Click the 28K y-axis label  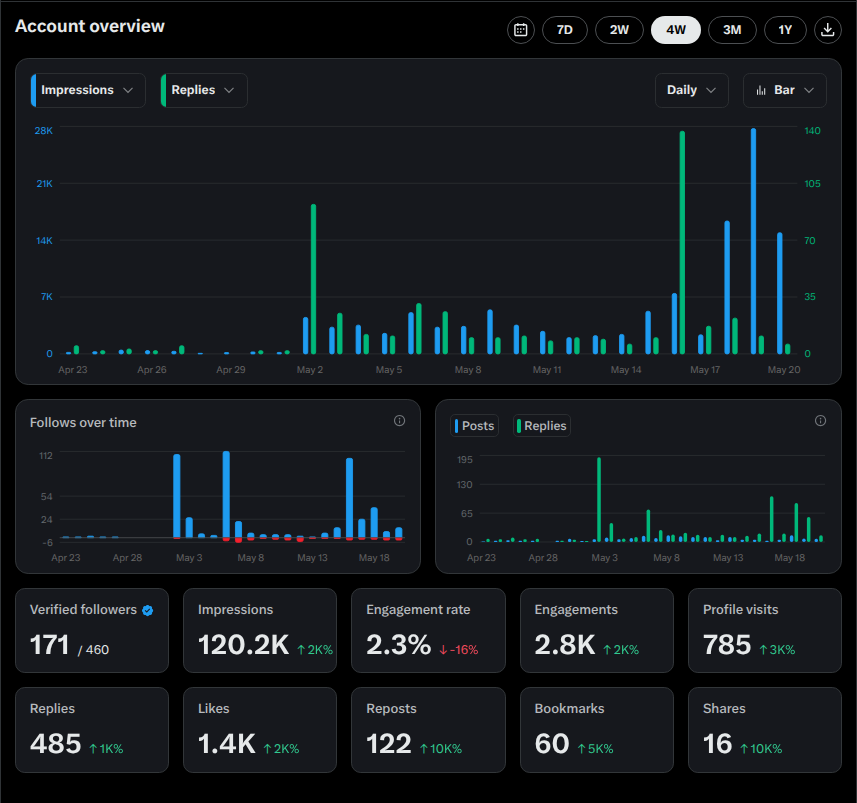tap(44, 131)
